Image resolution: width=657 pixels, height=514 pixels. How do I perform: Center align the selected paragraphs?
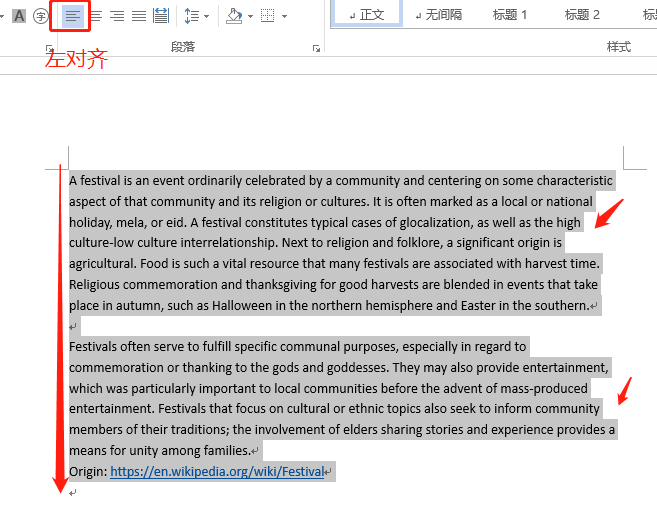tap(96, 16)
